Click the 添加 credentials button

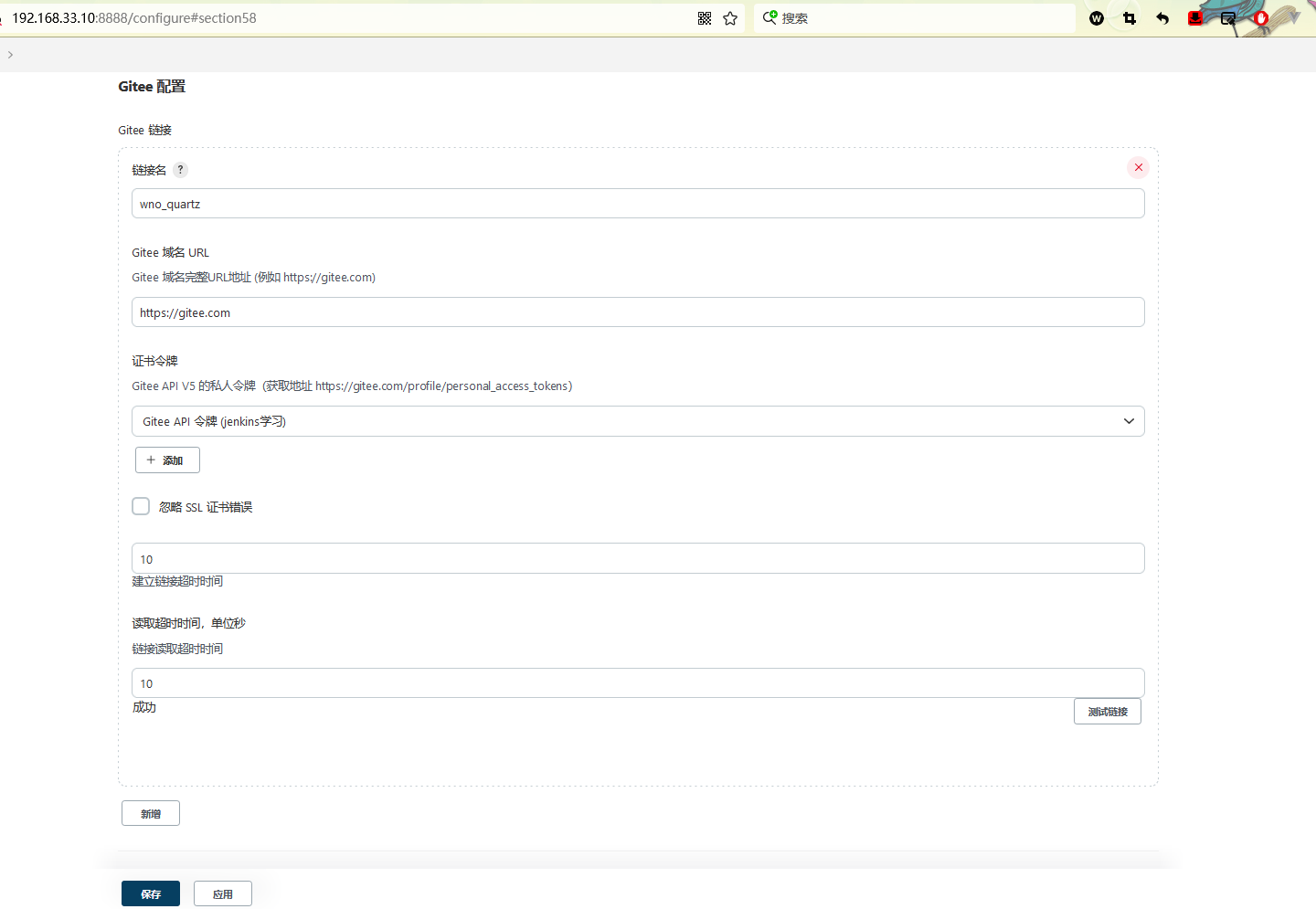(x=167, y=460)
